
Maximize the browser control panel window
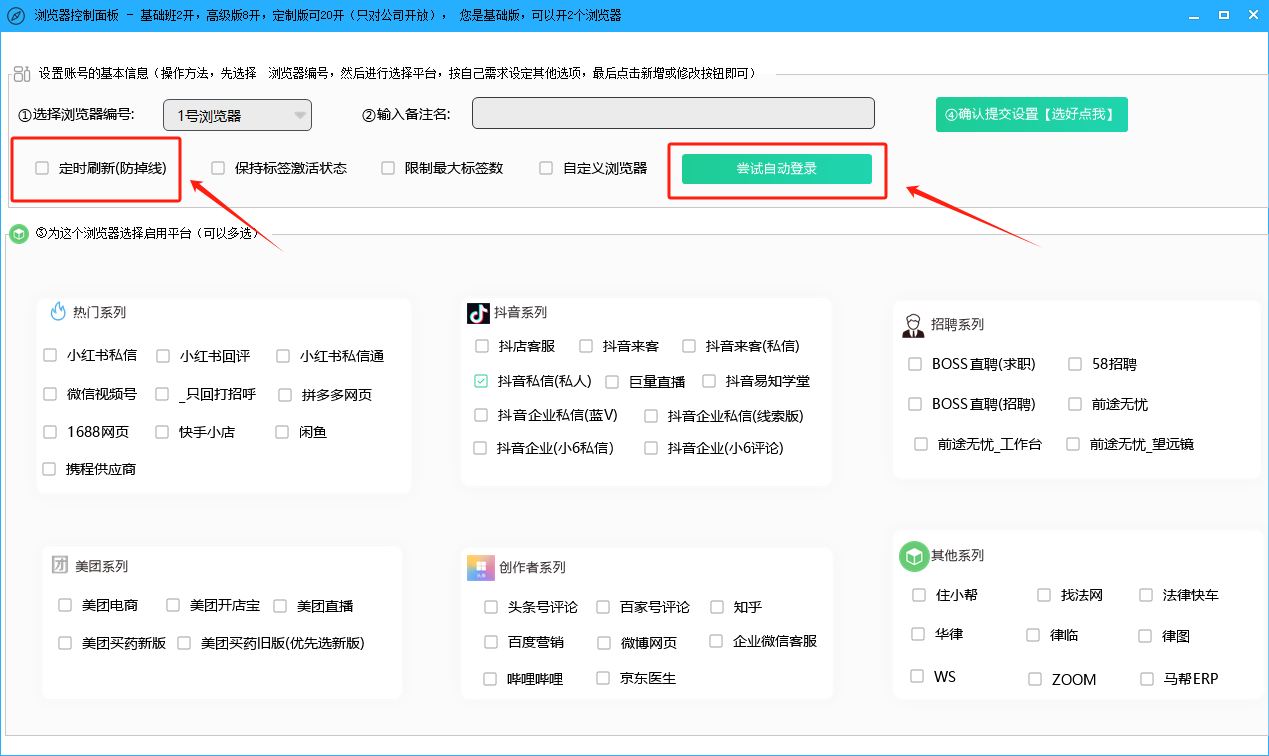[x=1223, y=15]
